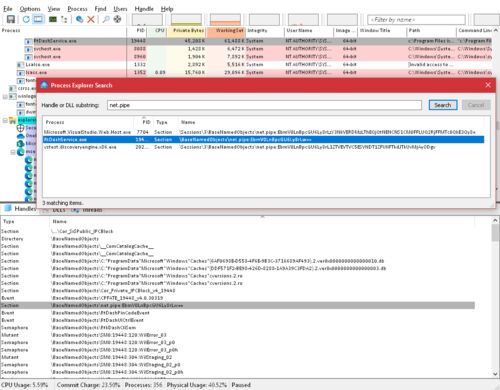The width and height of the screenshot is (500, 390).
Task: Open the Handle menu
Action: click(144, 9)
